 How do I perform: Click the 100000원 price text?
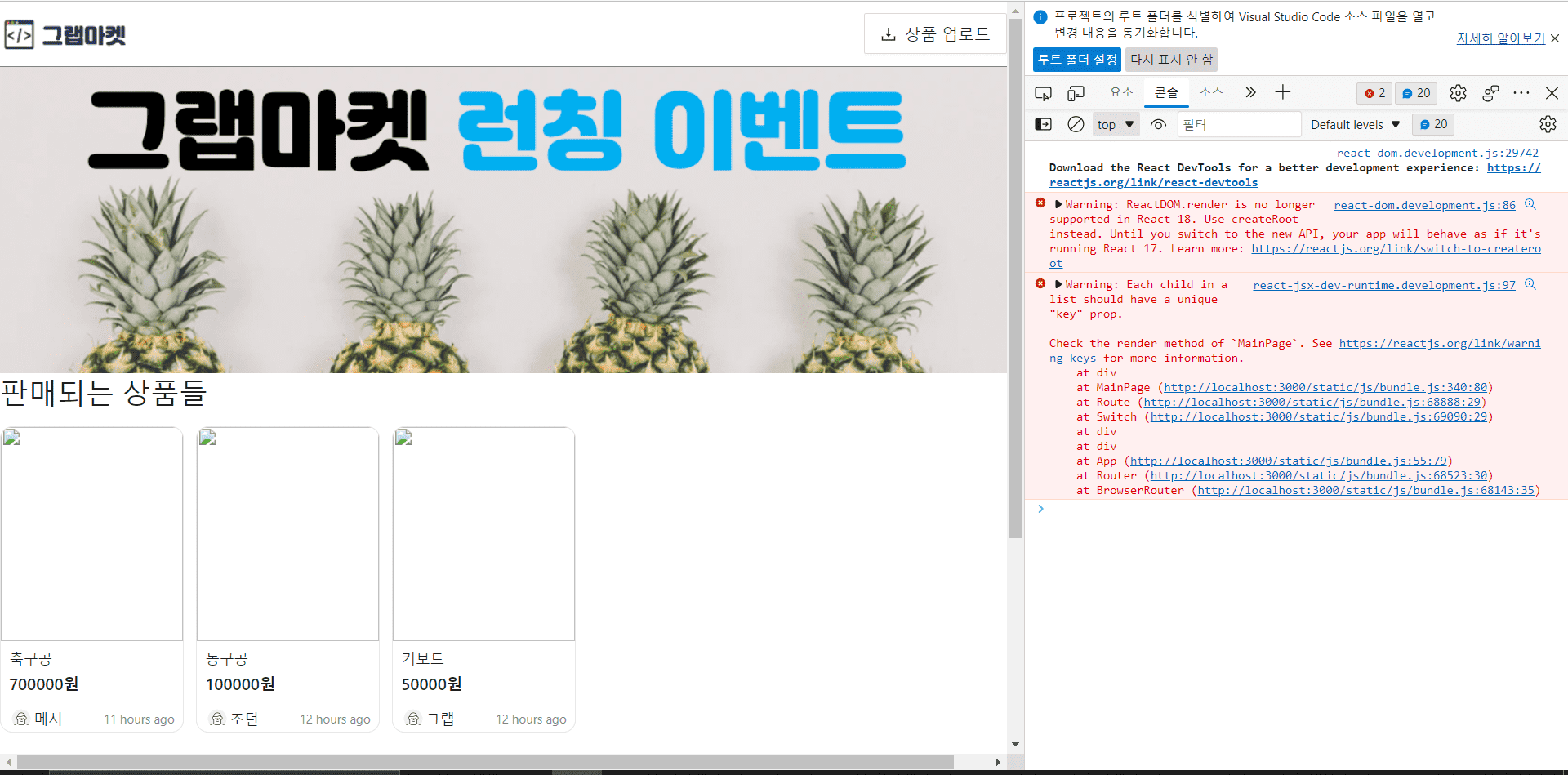240,684
